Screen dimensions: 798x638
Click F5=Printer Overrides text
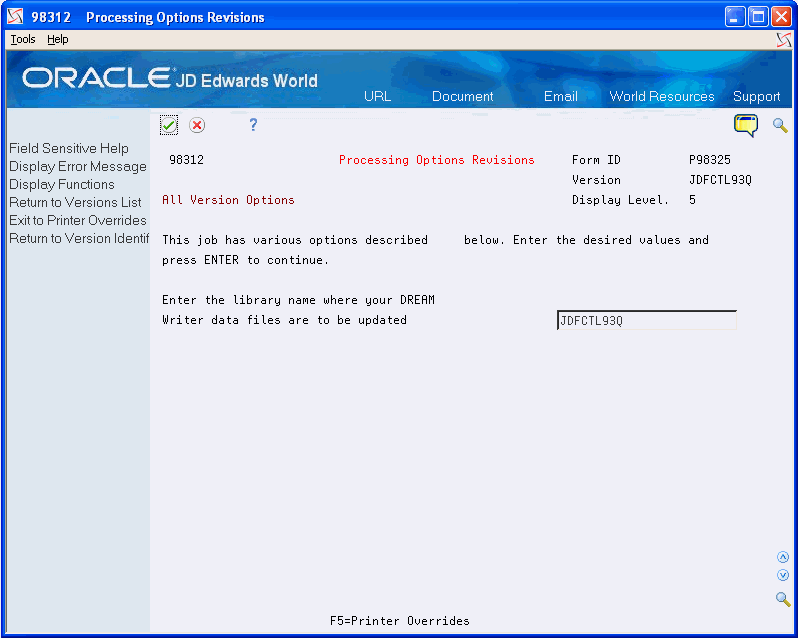pyautogui.click(x=400, y=621)
